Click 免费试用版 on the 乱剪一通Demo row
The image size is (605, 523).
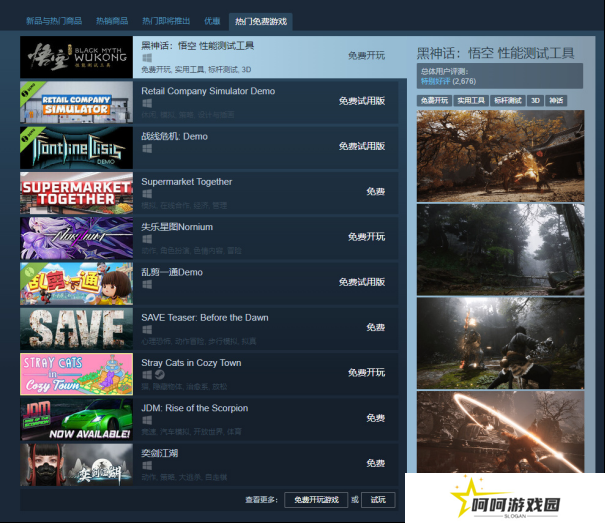click(x=362, y=282)
